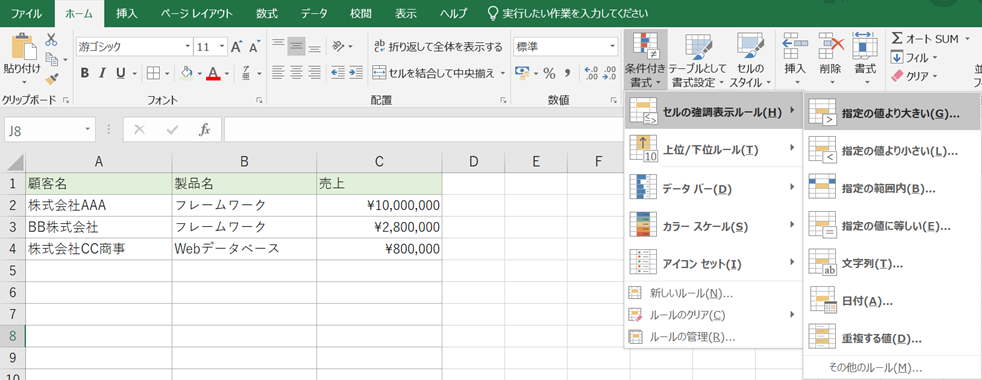The height and width of the screenshot is (380, 982).
Task: Open 上位/下位ルール(T) submenu
Action: 713,150
